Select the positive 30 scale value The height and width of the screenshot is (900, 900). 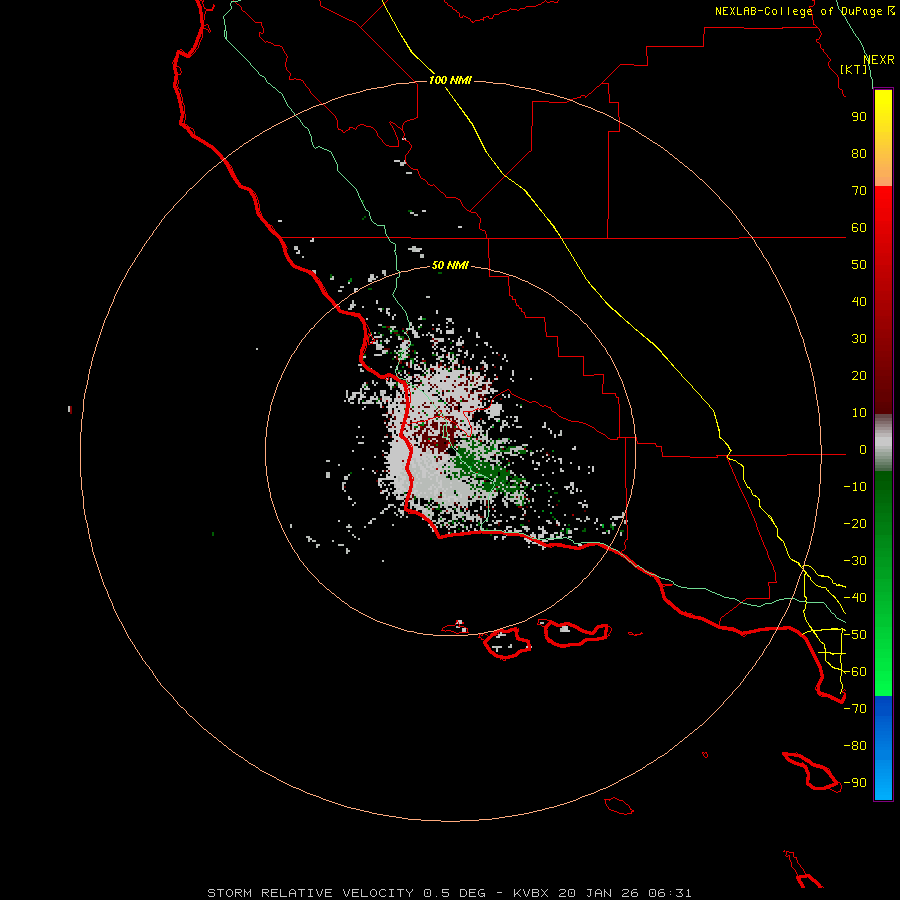click(859, 339)
